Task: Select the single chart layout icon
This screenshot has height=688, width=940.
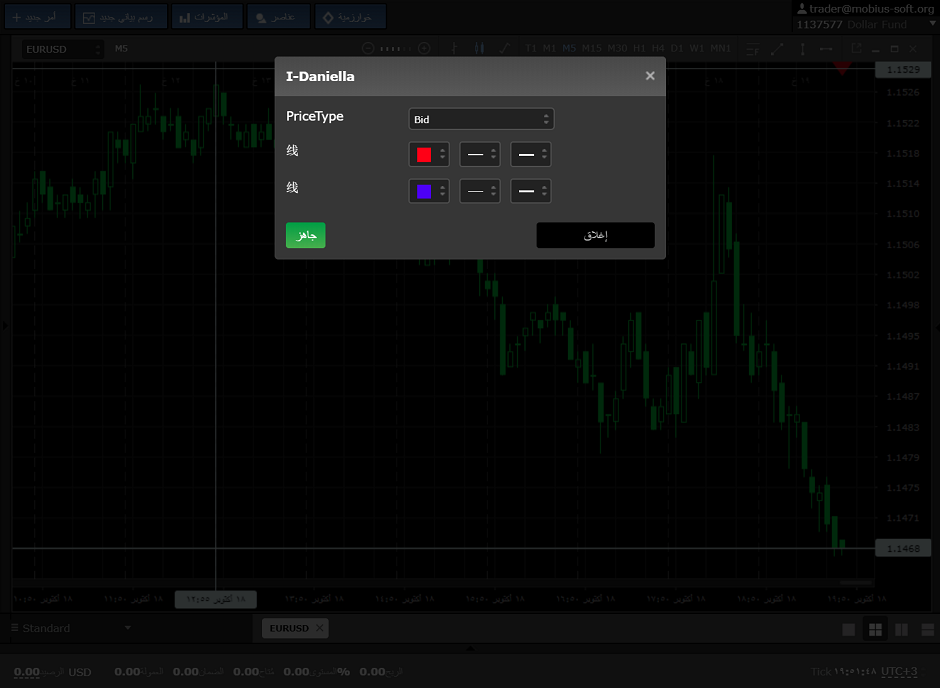Action: coord(849,629)
